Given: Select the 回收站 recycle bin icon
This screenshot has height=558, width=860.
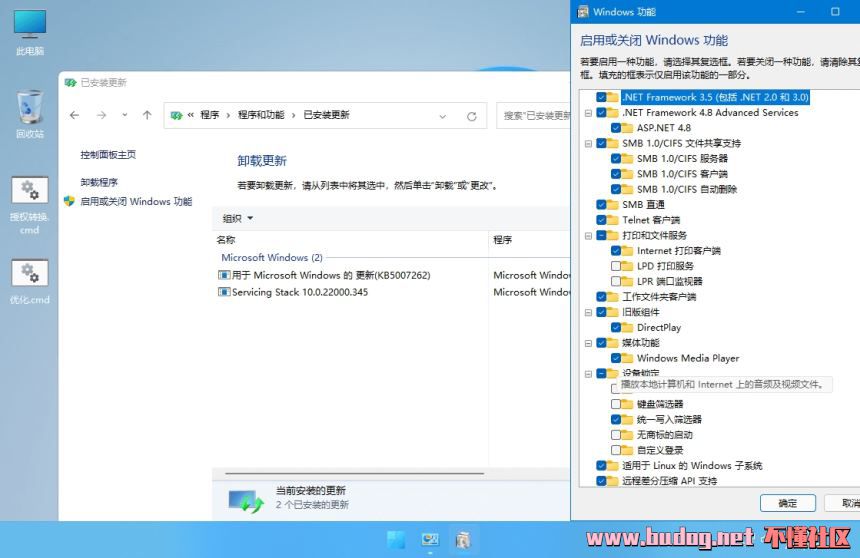Looking at the screenshot, I should click(x=30, y=114).
